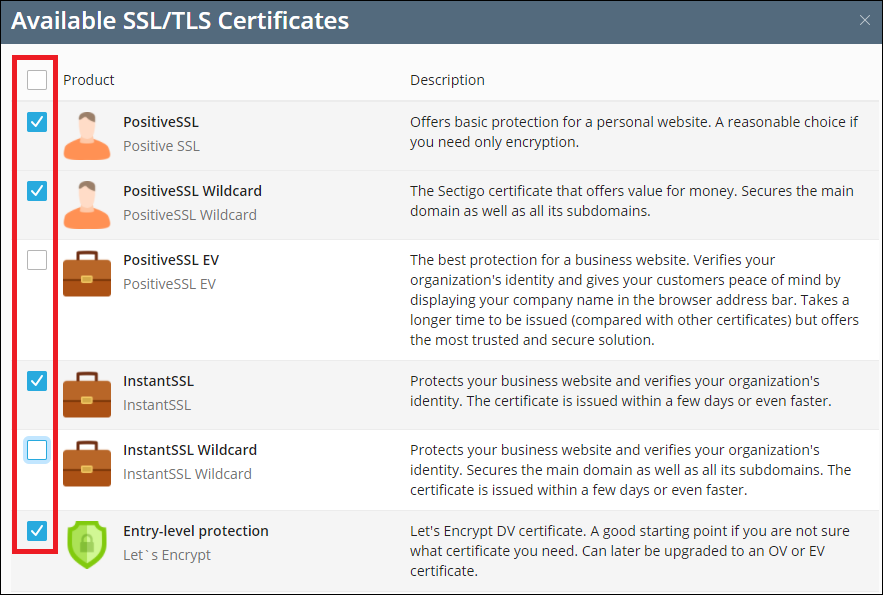Check the InstantSSL Wildcard checkbox

click(37, 450)
